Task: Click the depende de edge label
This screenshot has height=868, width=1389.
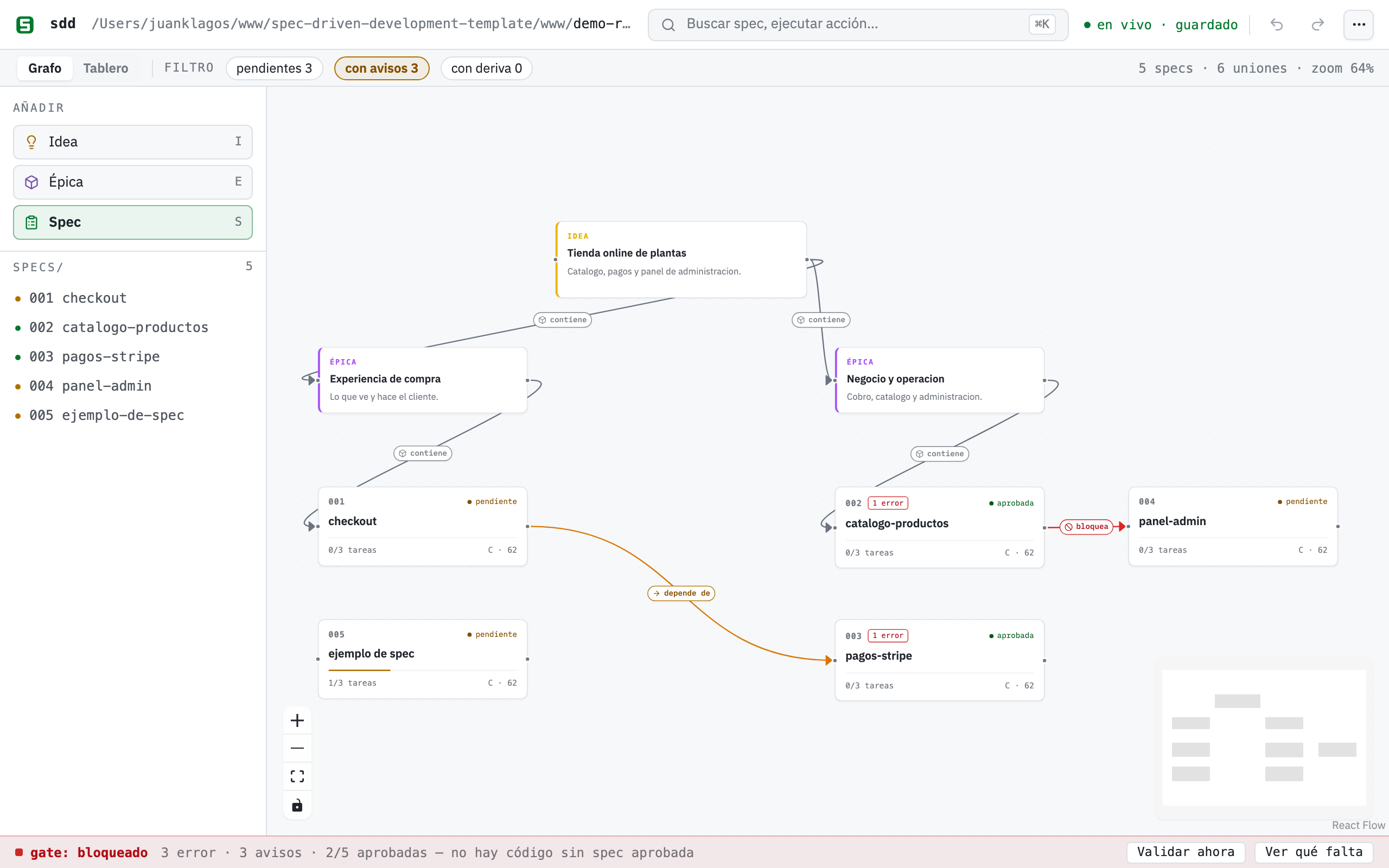Action: [681, 593]
